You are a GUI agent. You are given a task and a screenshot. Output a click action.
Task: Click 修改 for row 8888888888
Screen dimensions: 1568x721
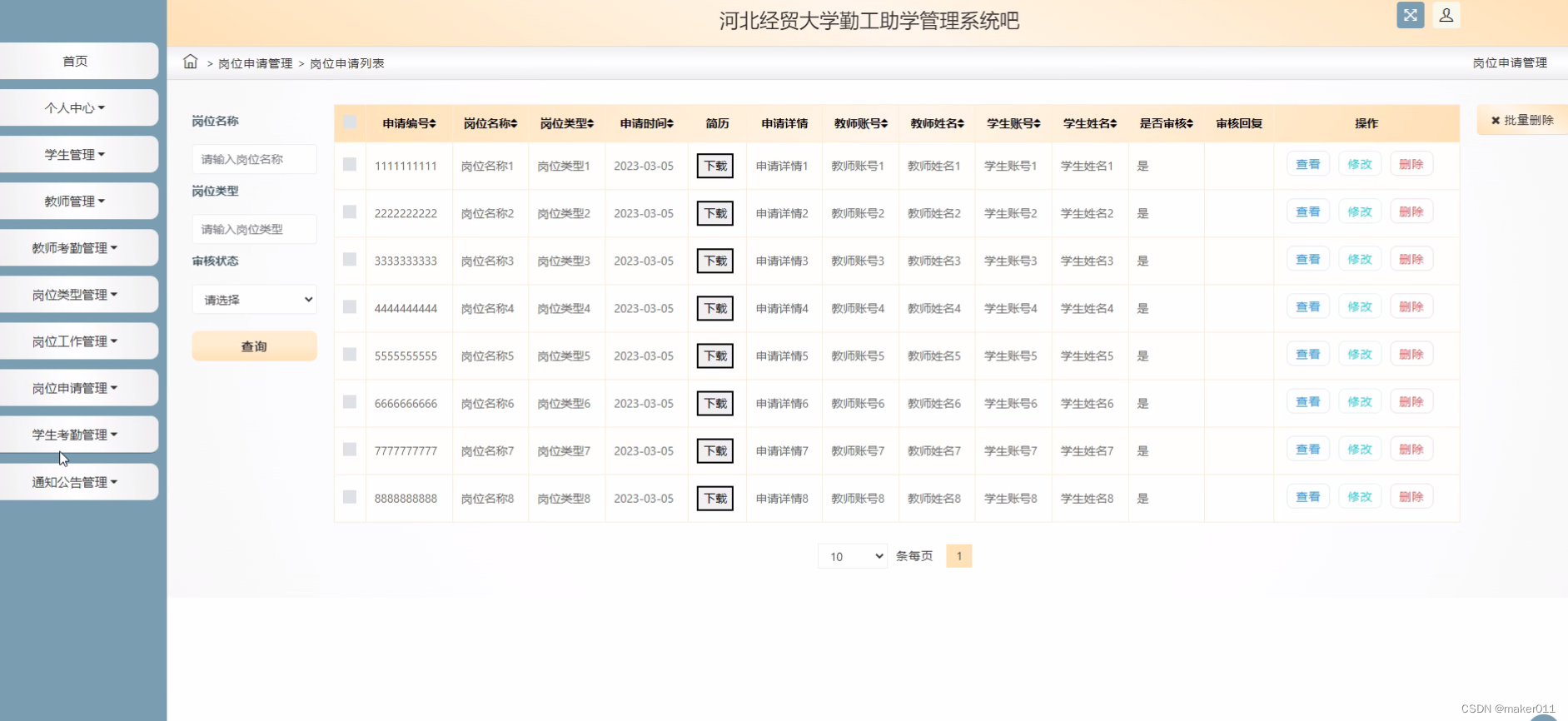[1360, 496]
